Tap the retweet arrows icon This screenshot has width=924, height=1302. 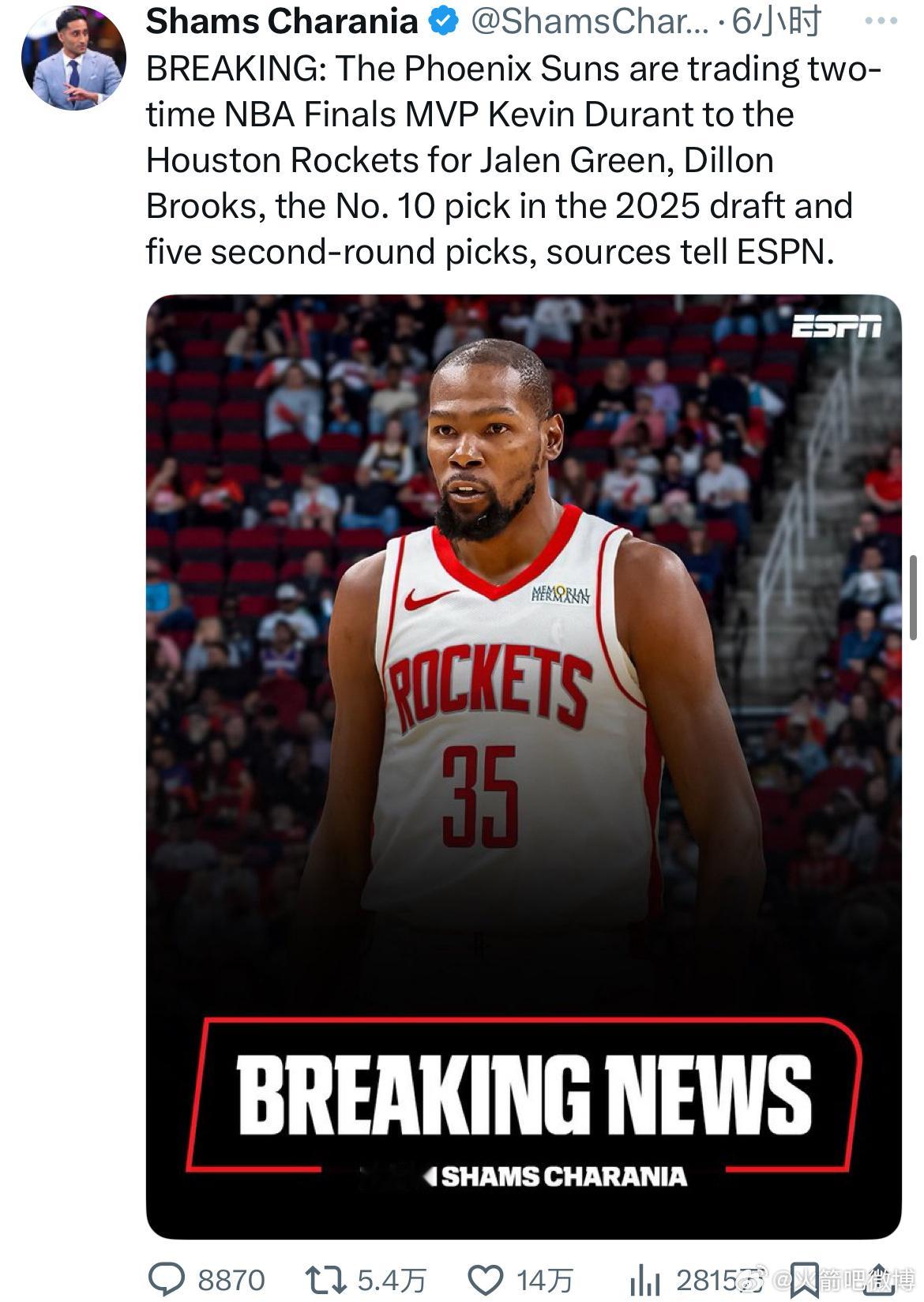[325, 1279]
